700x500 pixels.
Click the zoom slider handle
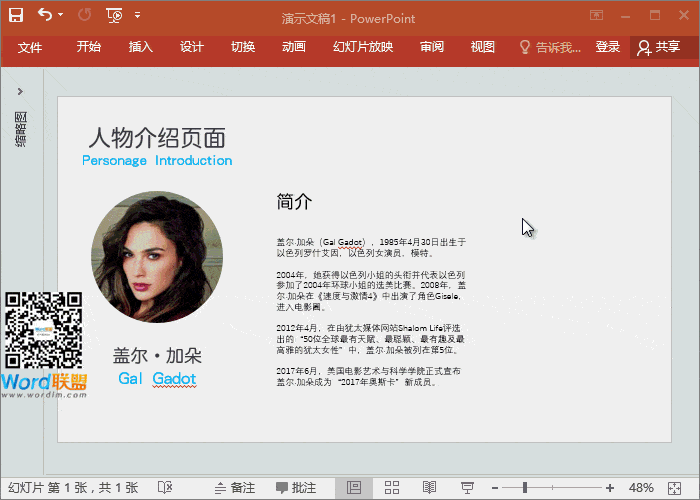click(x=525, y=488)
